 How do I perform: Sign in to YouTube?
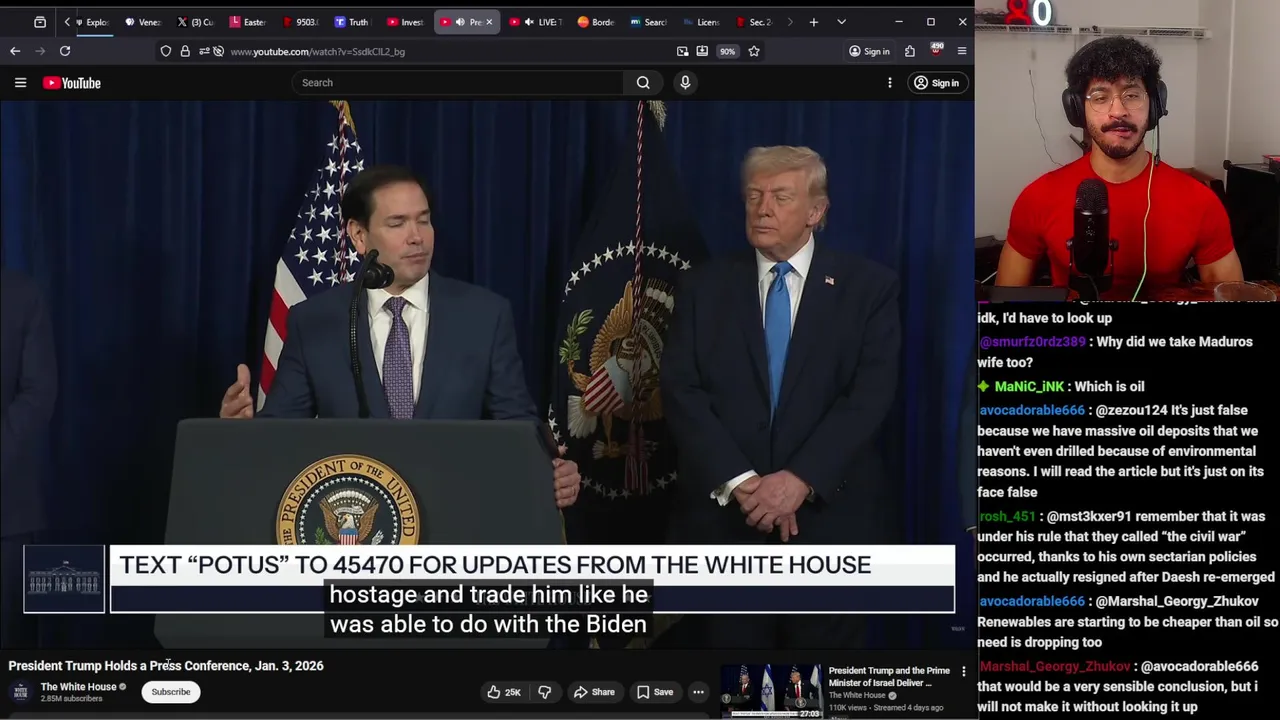click(937, 83)
